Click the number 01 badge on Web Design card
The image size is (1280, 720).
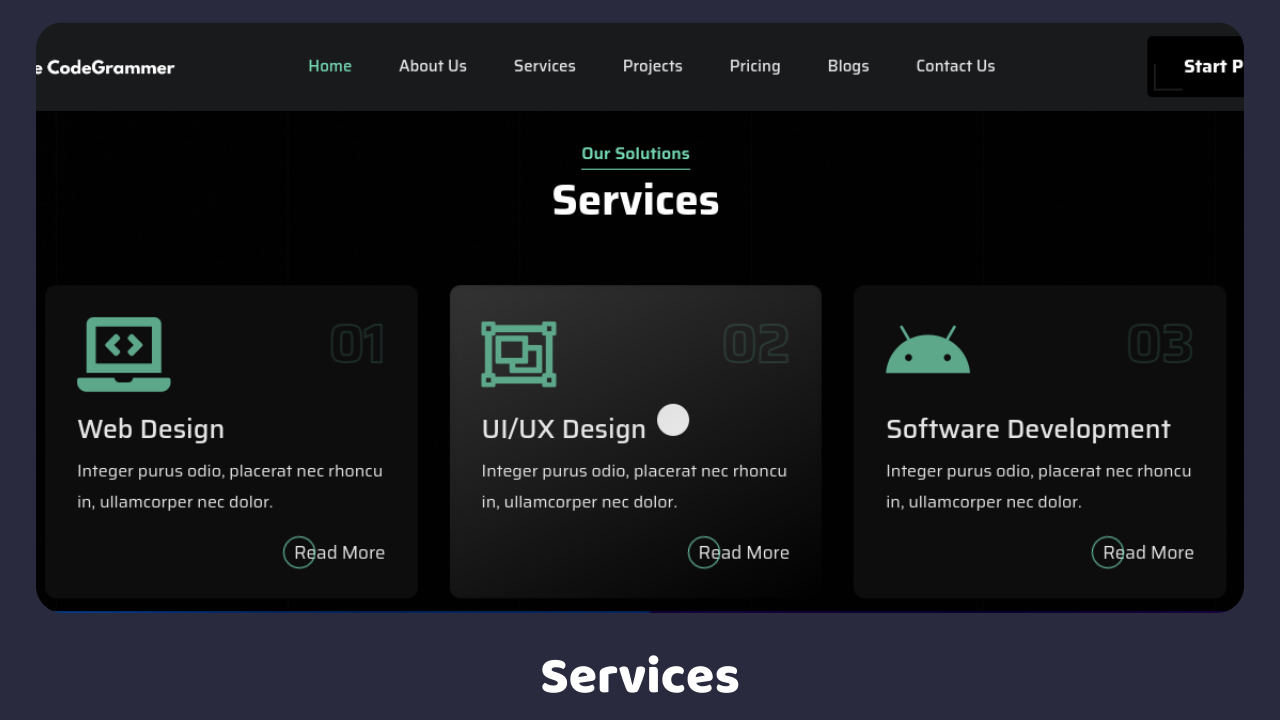[x=357, y=343]
